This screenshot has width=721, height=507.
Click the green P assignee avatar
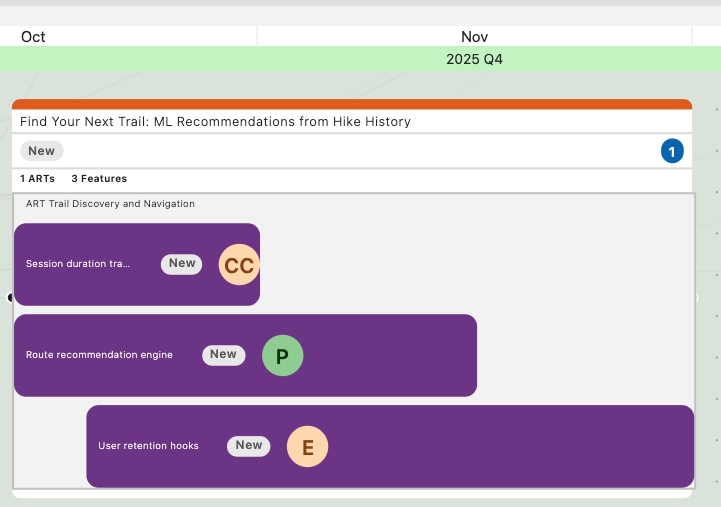pos(282,356)
